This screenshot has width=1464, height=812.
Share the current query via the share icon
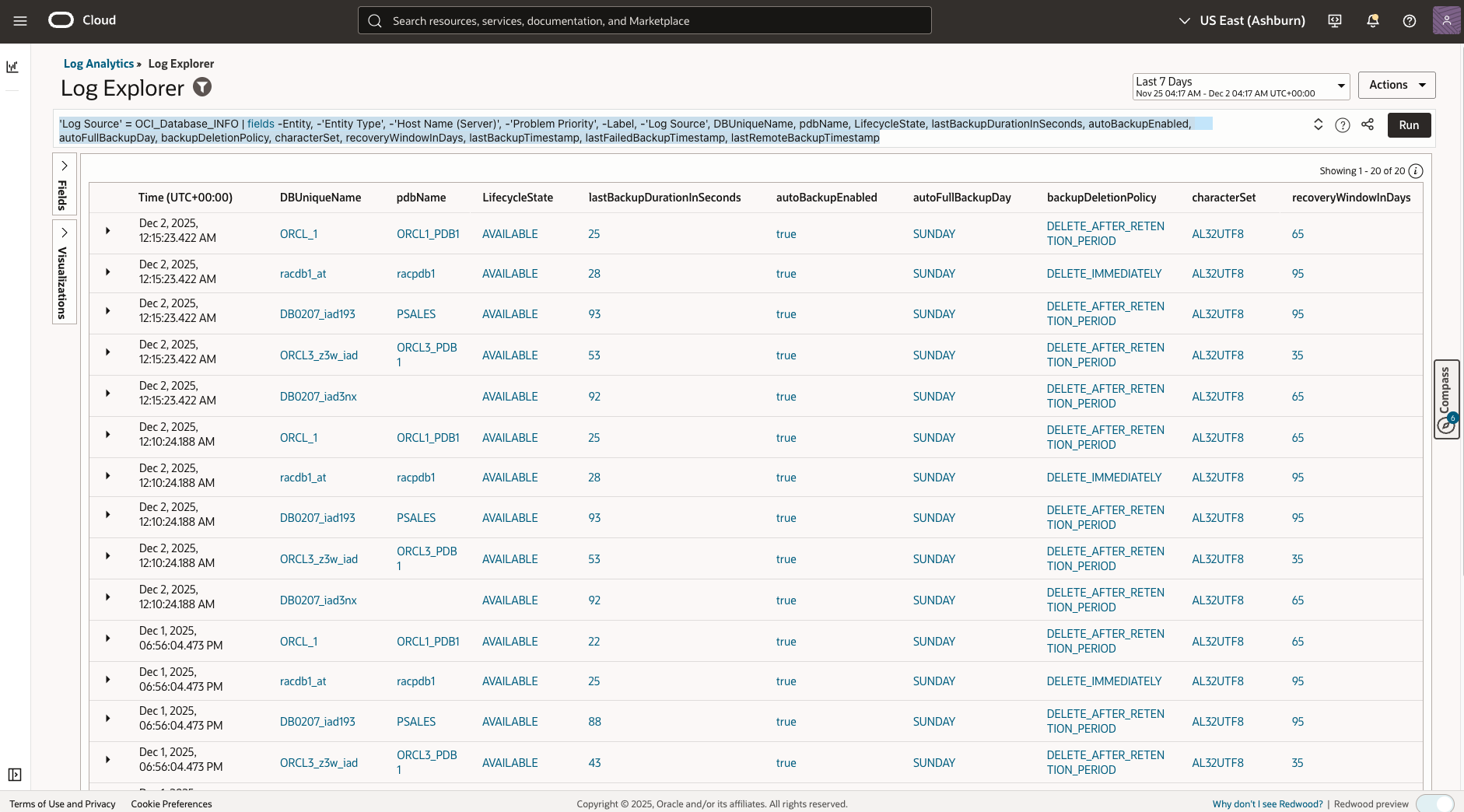(1368, 124)
